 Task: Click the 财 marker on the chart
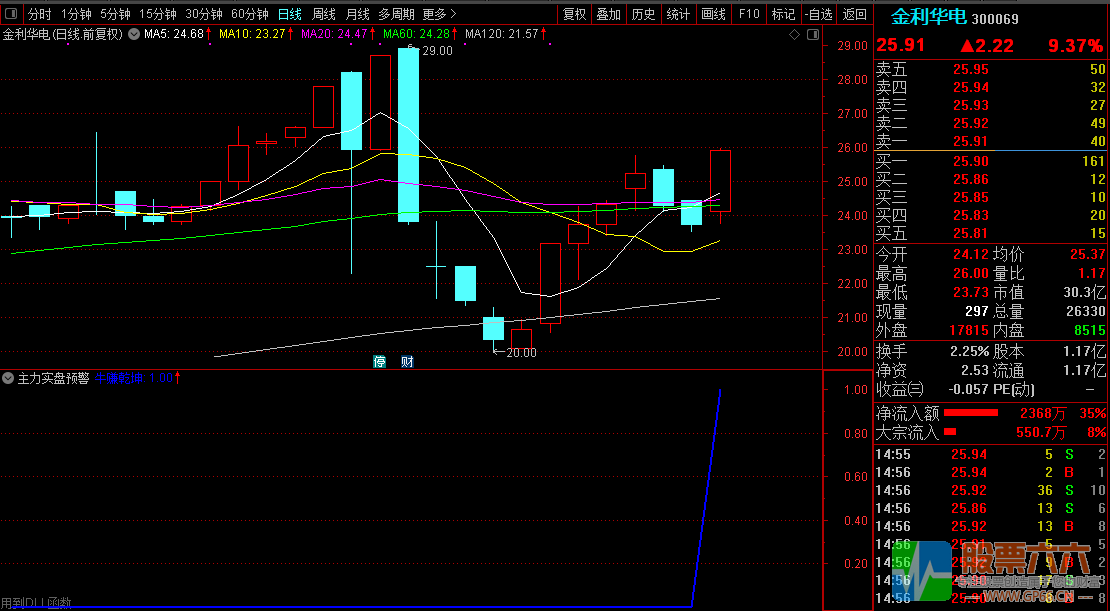point(407,361)
